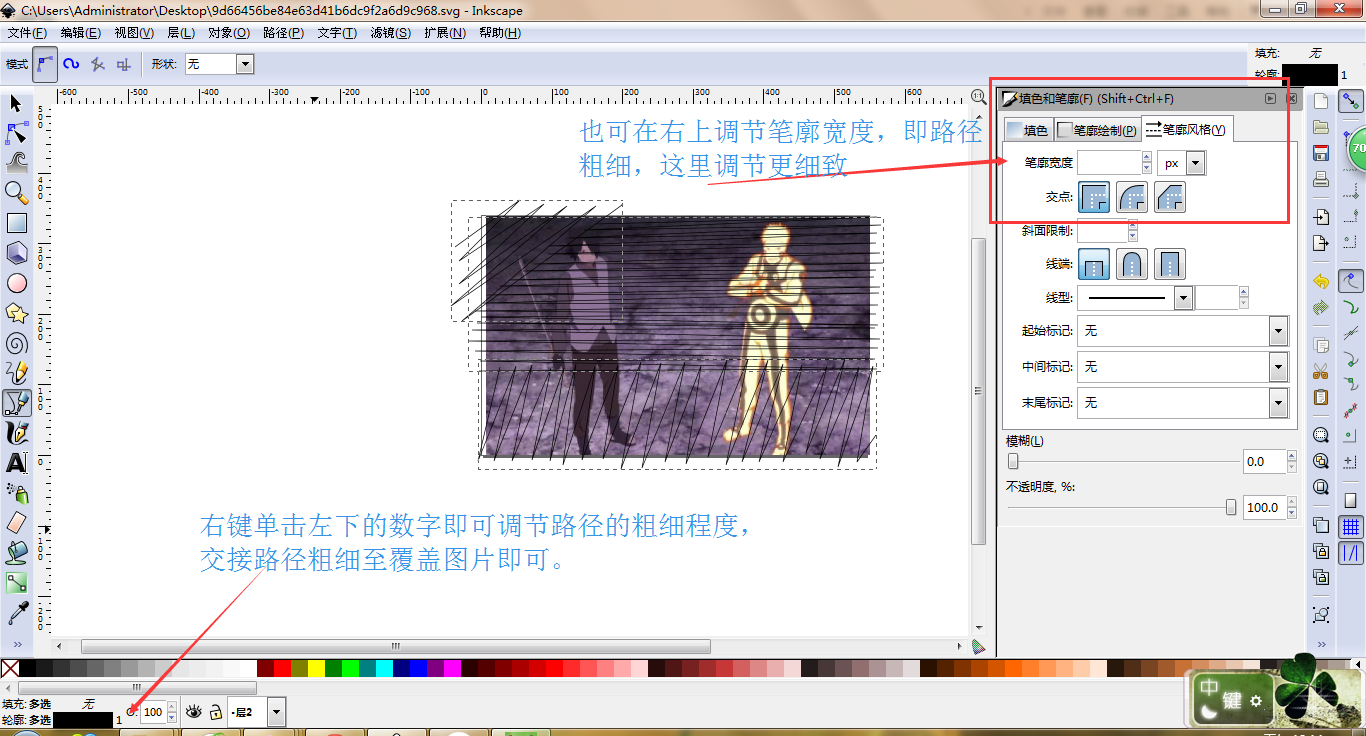1366x736 pixels.
Task: Click the Save document floppy icon
Action: pyautogui.click(x=1321, y=153)
